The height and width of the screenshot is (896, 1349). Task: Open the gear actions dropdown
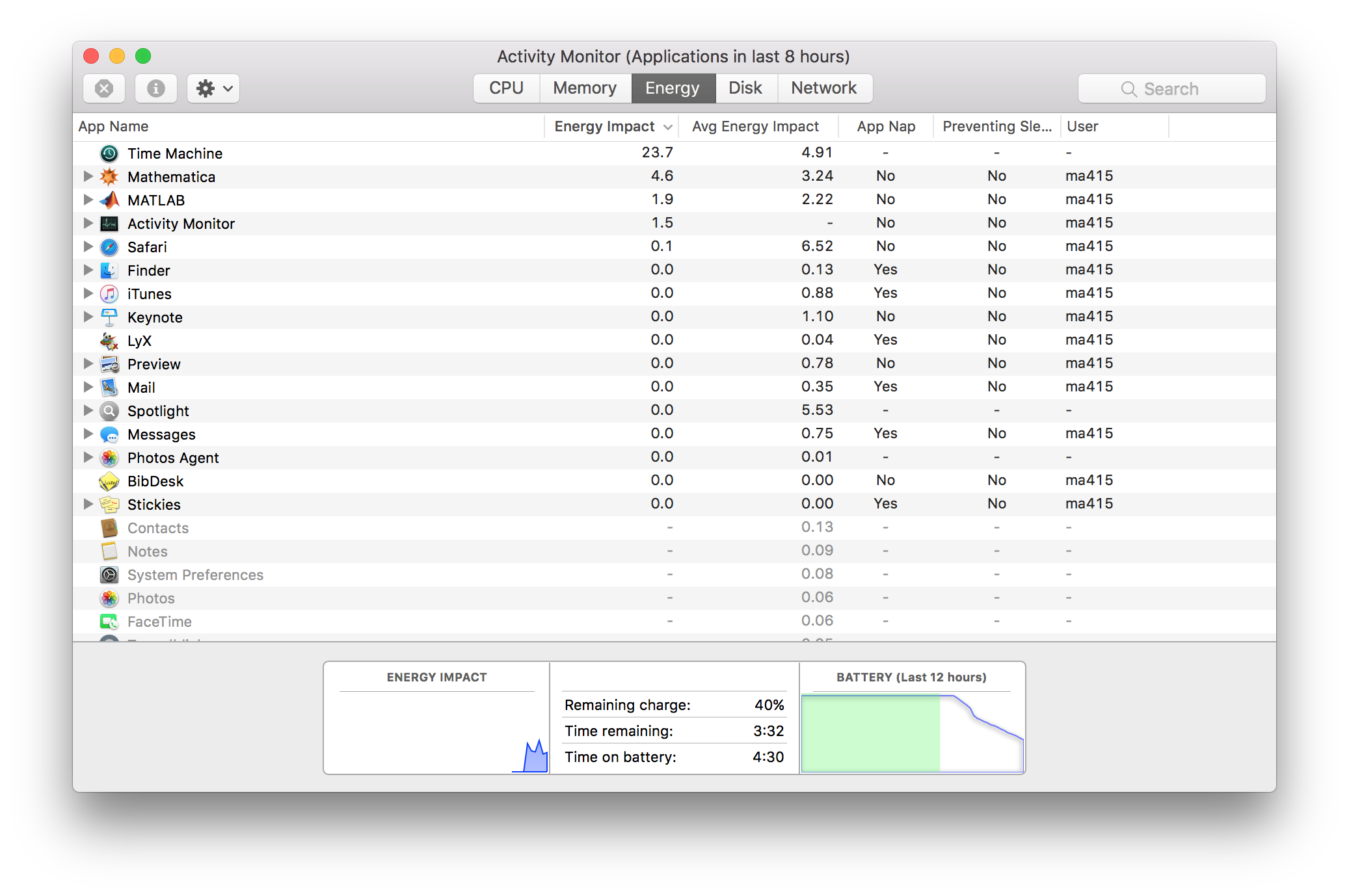pos(213,88)
